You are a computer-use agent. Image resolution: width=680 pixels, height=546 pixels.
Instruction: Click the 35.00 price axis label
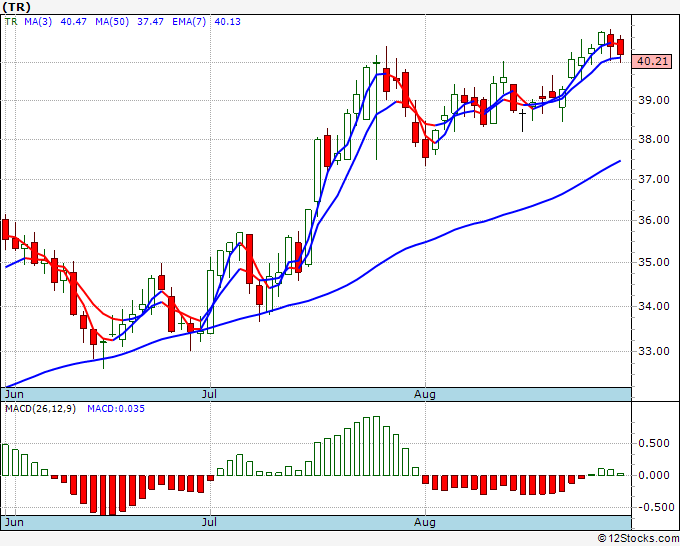pyautogui.click(x=654, y=262)
